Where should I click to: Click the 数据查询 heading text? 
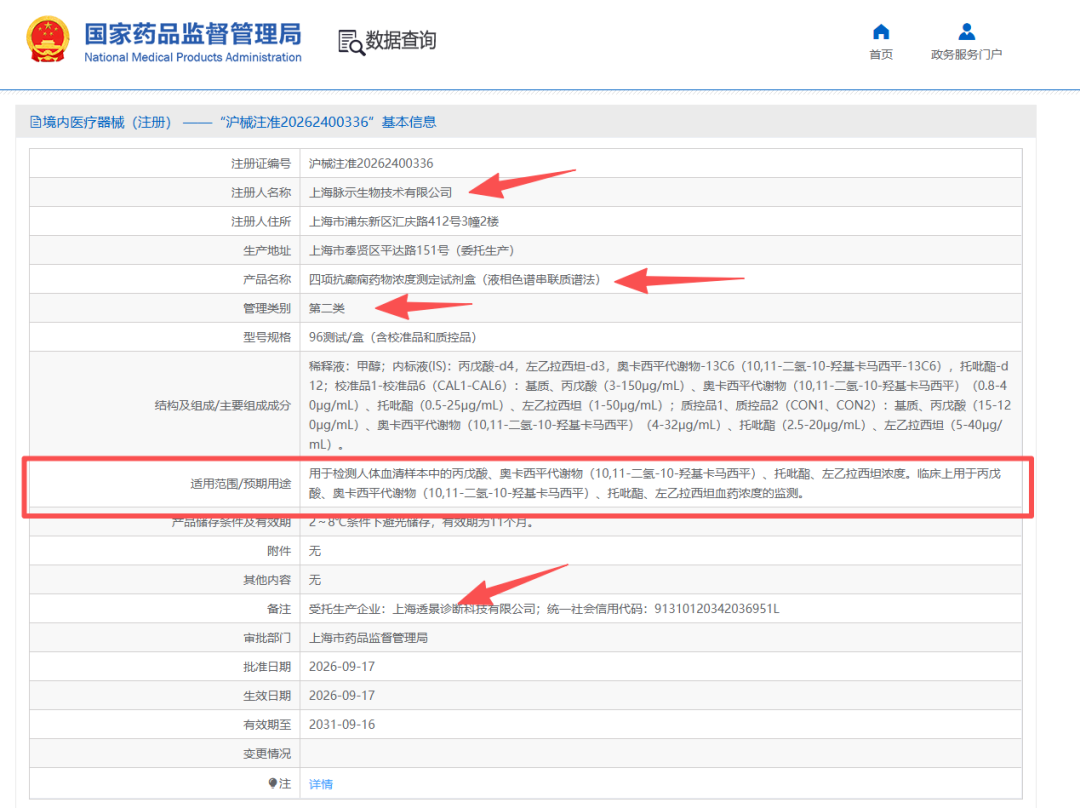[401, 41]
